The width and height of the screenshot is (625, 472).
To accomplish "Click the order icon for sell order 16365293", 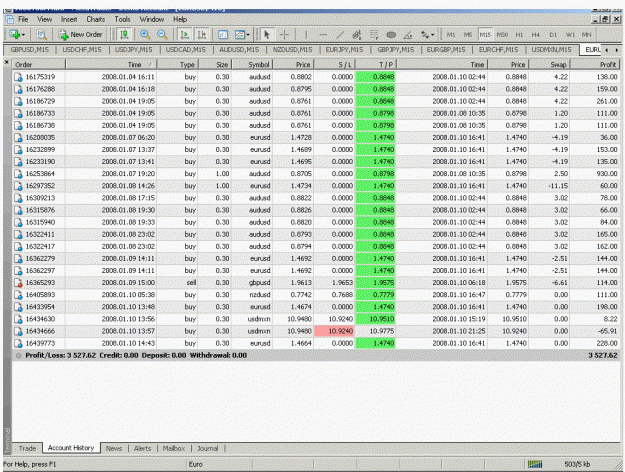I will [x=18, y=283].
